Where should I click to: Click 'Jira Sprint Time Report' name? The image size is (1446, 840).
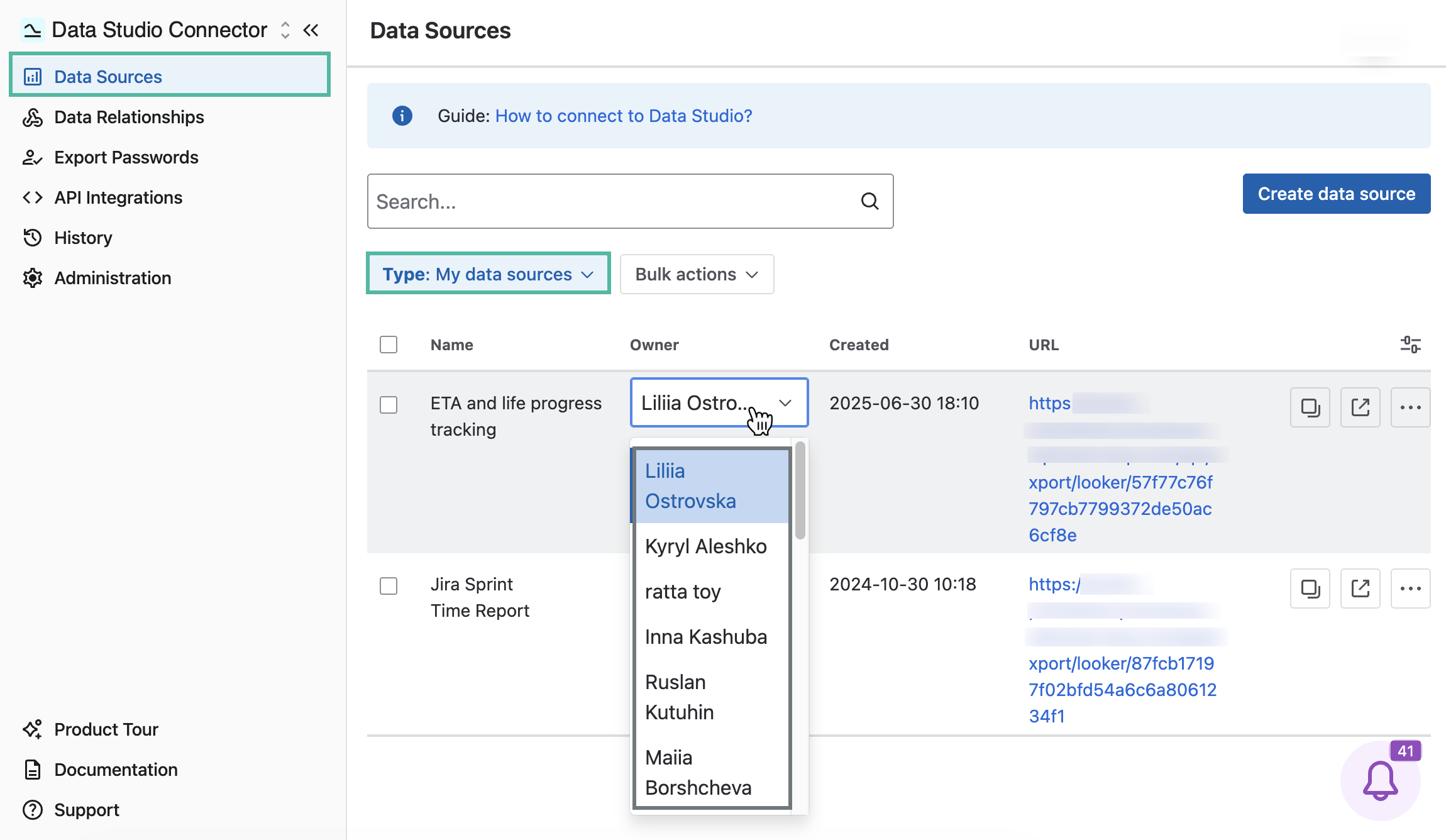(x=480, y=597)
